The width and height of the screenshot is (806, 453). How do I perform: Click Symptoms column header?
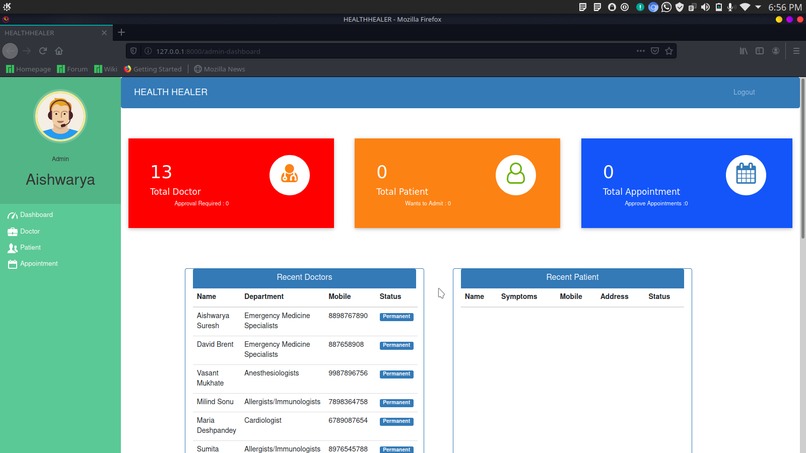coord(519,297)
